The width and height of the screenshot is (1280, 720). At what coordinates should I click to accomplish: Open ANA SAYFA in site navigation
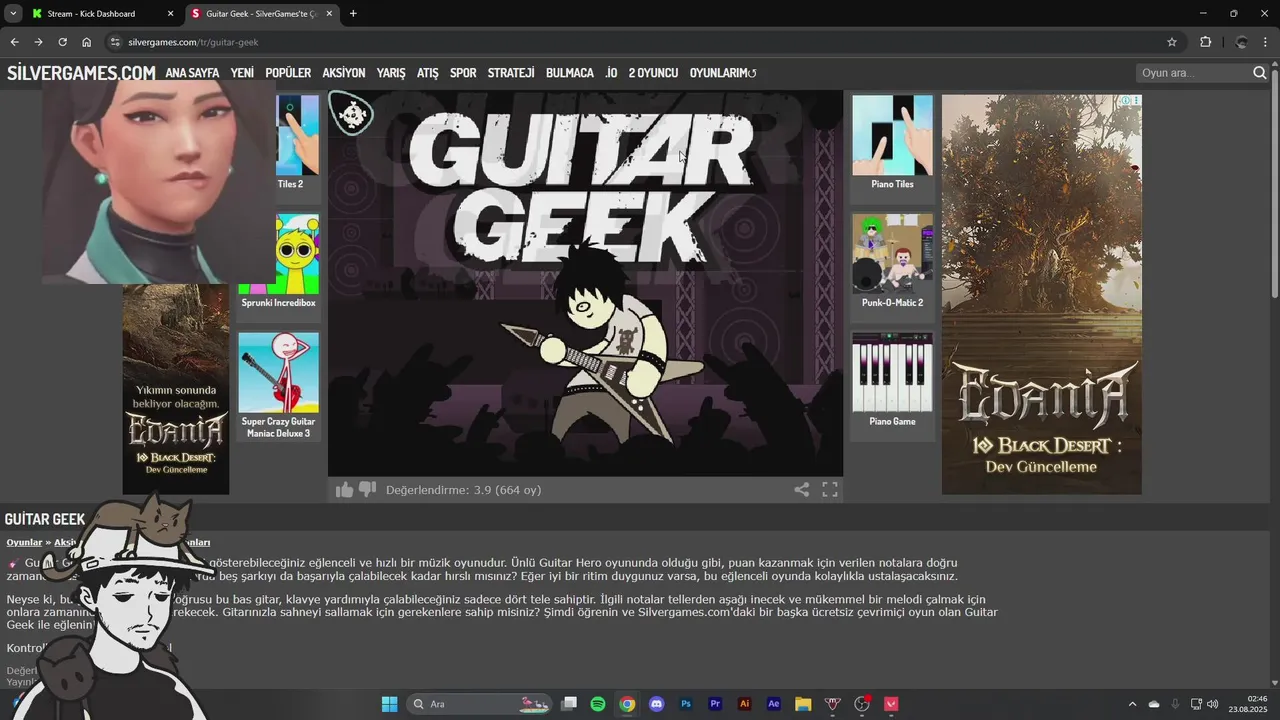click(x=192, y=73)
